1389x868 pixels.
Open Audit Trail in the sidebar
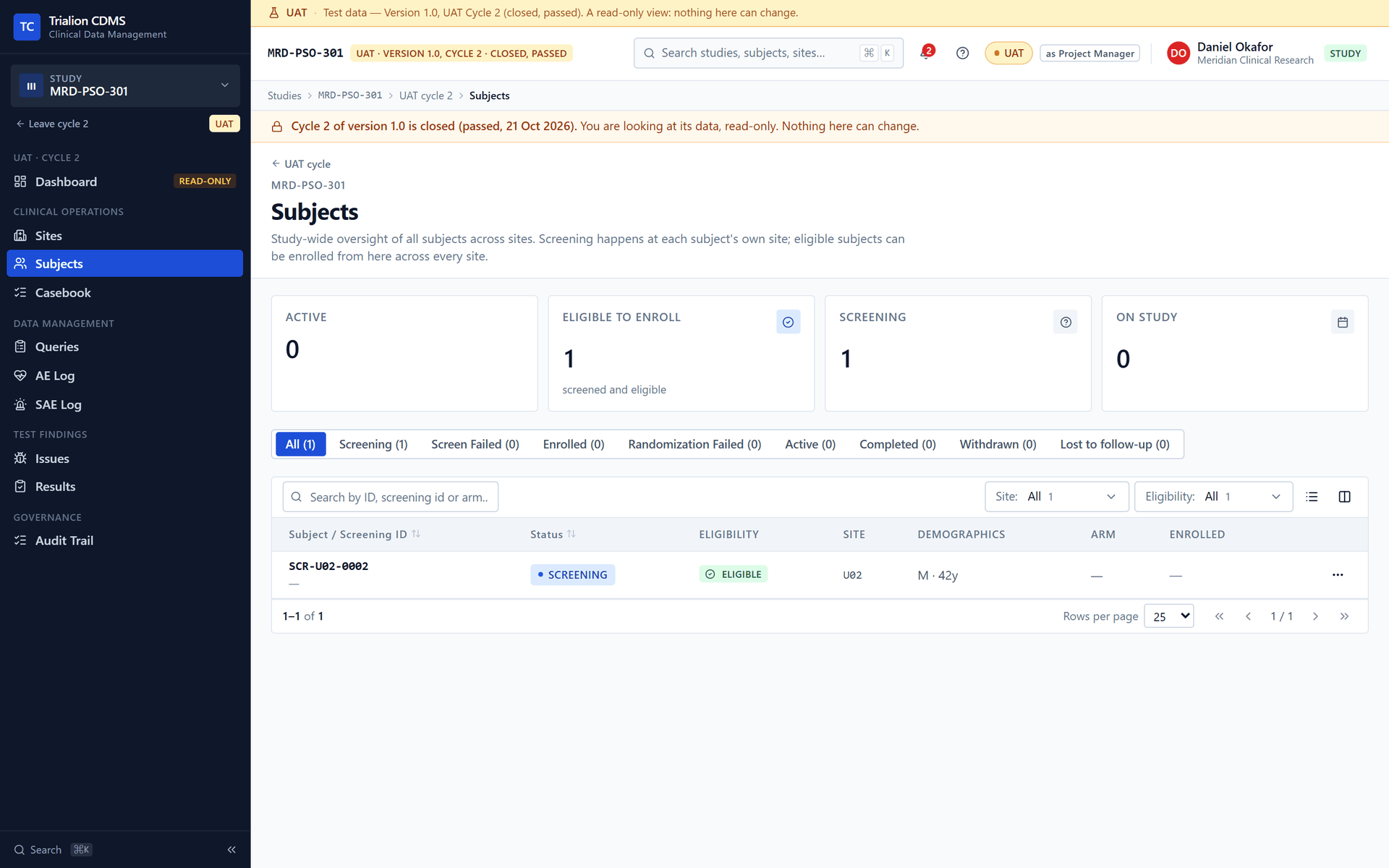pyautogui.click(x=124, y=540)
